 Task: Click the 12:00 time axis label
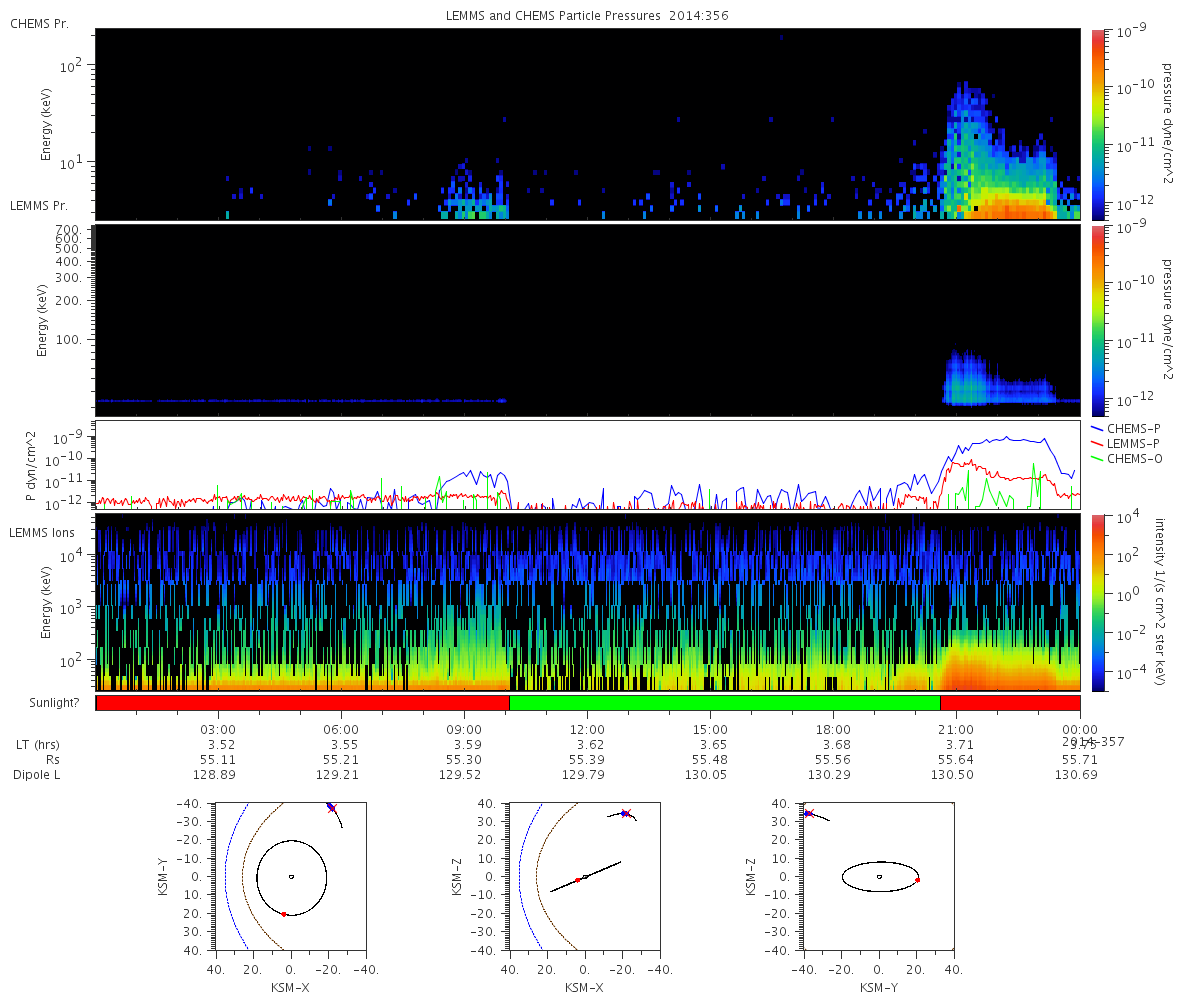tap(587, 729)
